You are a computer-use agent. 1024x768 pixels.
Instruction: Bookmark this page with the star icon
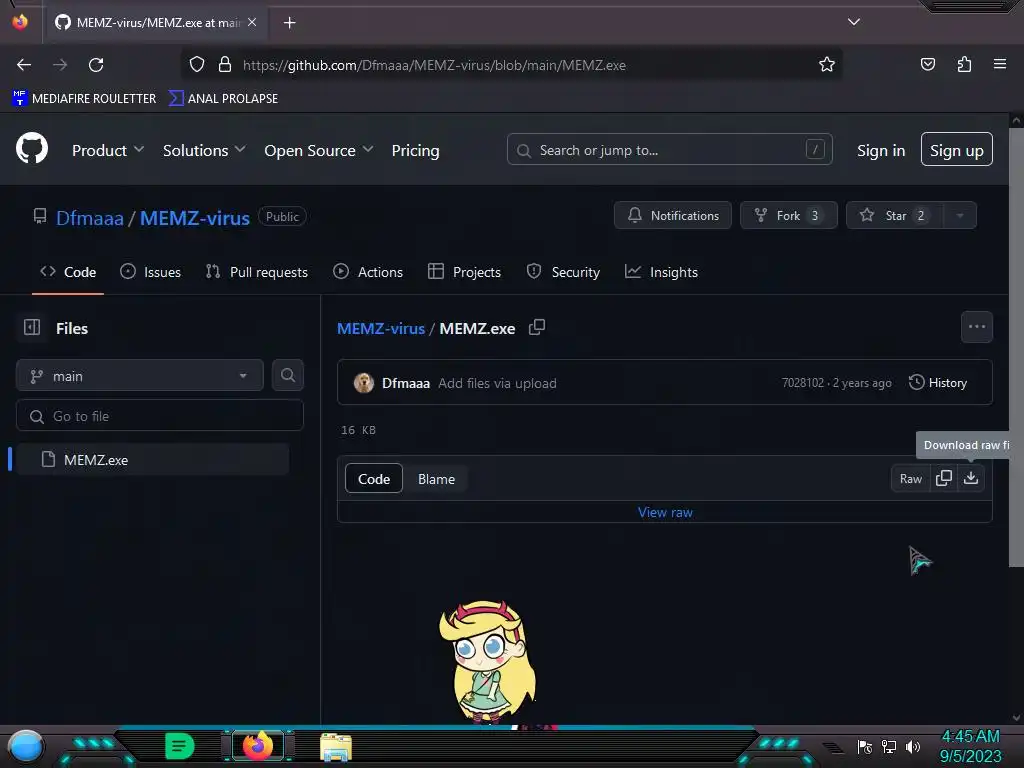827,65
